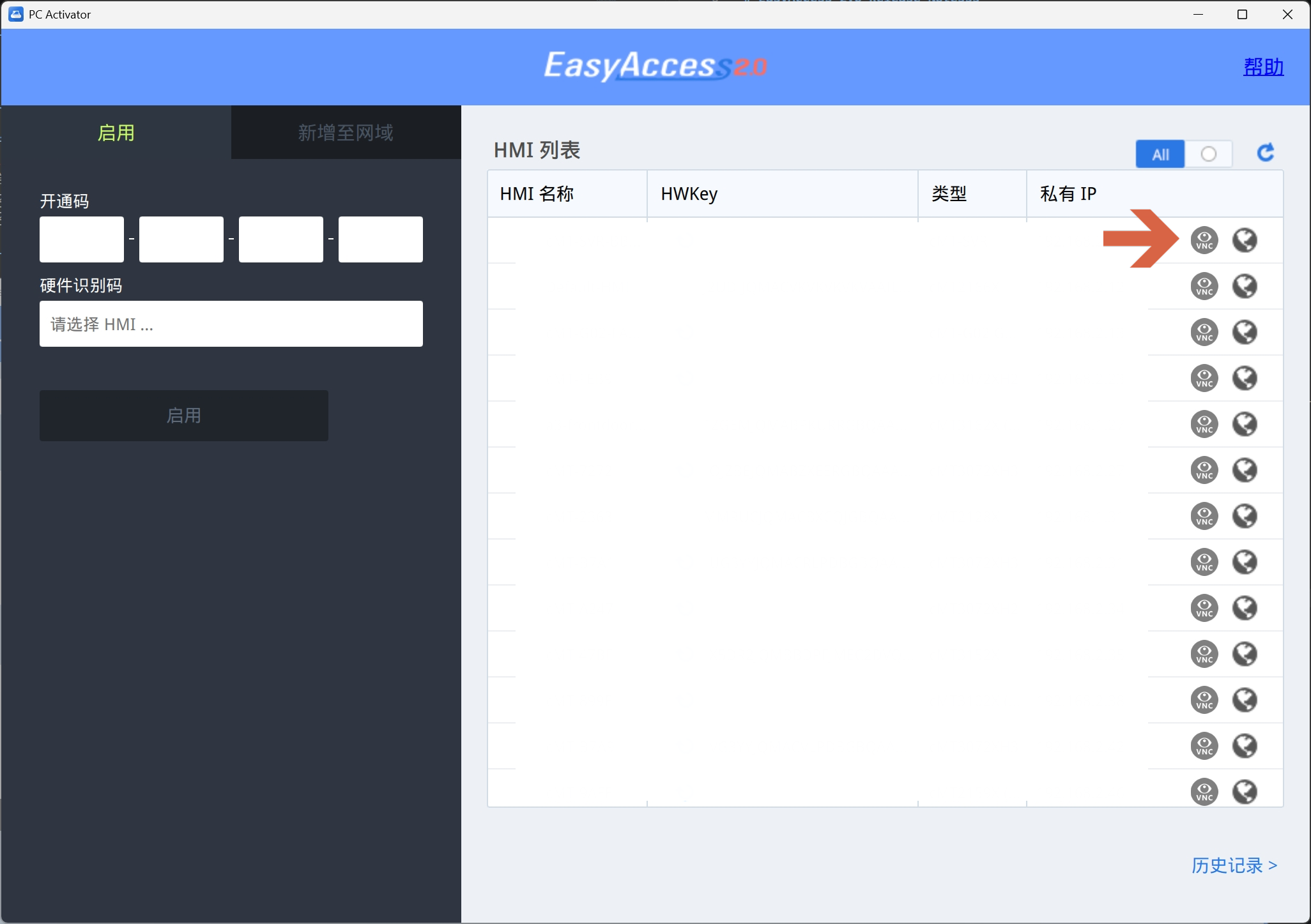The height and width of the screenshot is (924, 1311).
Task: Open the 硬件识别码 "请选择 HMI ..." dropdown
Action: pos(231,324)
